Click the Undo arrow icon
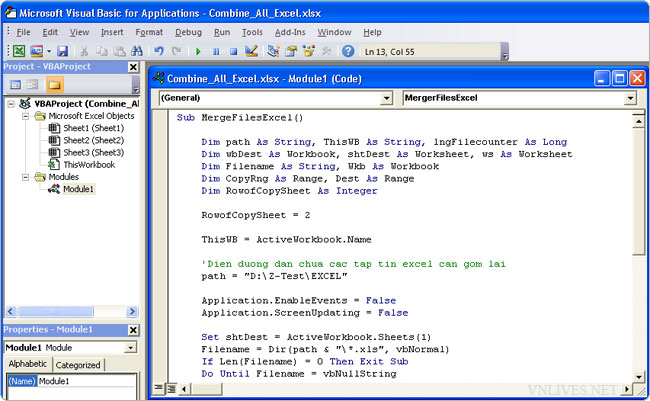This screenshot has width=650, height=401. point(159,51)
